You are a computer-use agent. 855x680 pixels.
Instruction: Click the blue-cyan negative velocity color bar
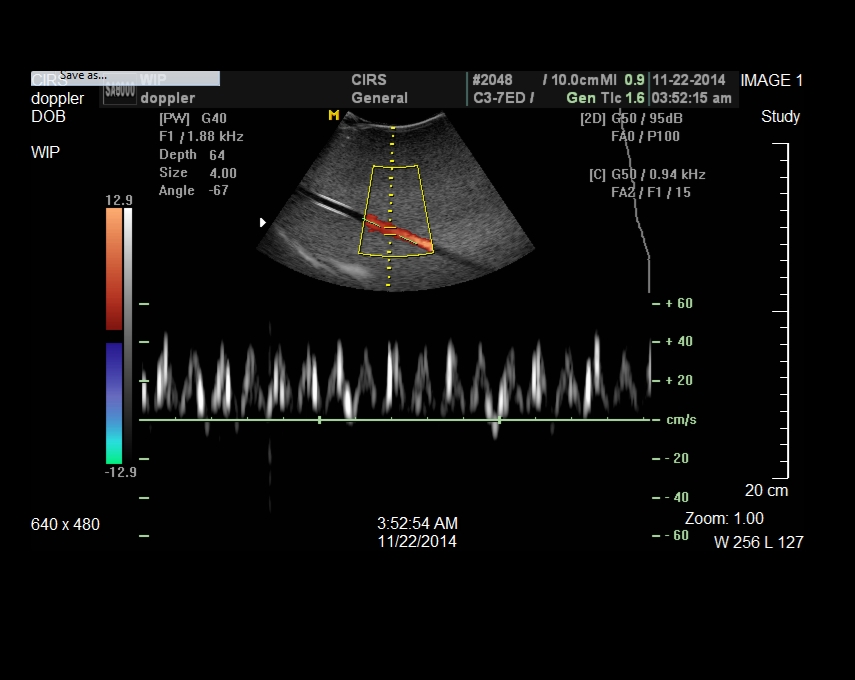(114, 402)
